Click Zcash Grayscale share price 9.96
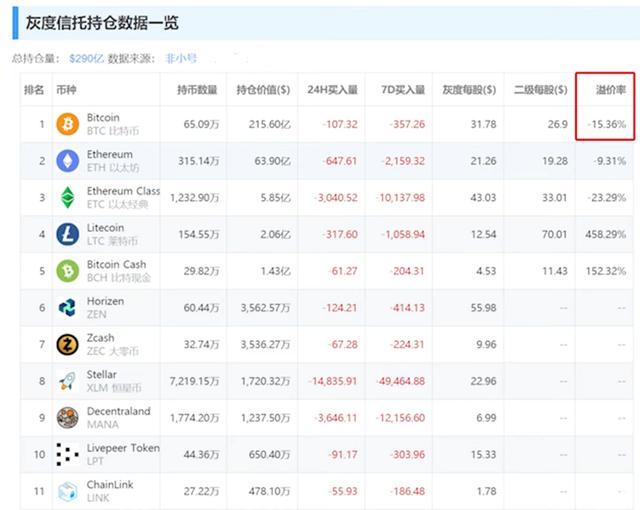Viewport: 640px width, 510px height. click(x=486, y=344)
